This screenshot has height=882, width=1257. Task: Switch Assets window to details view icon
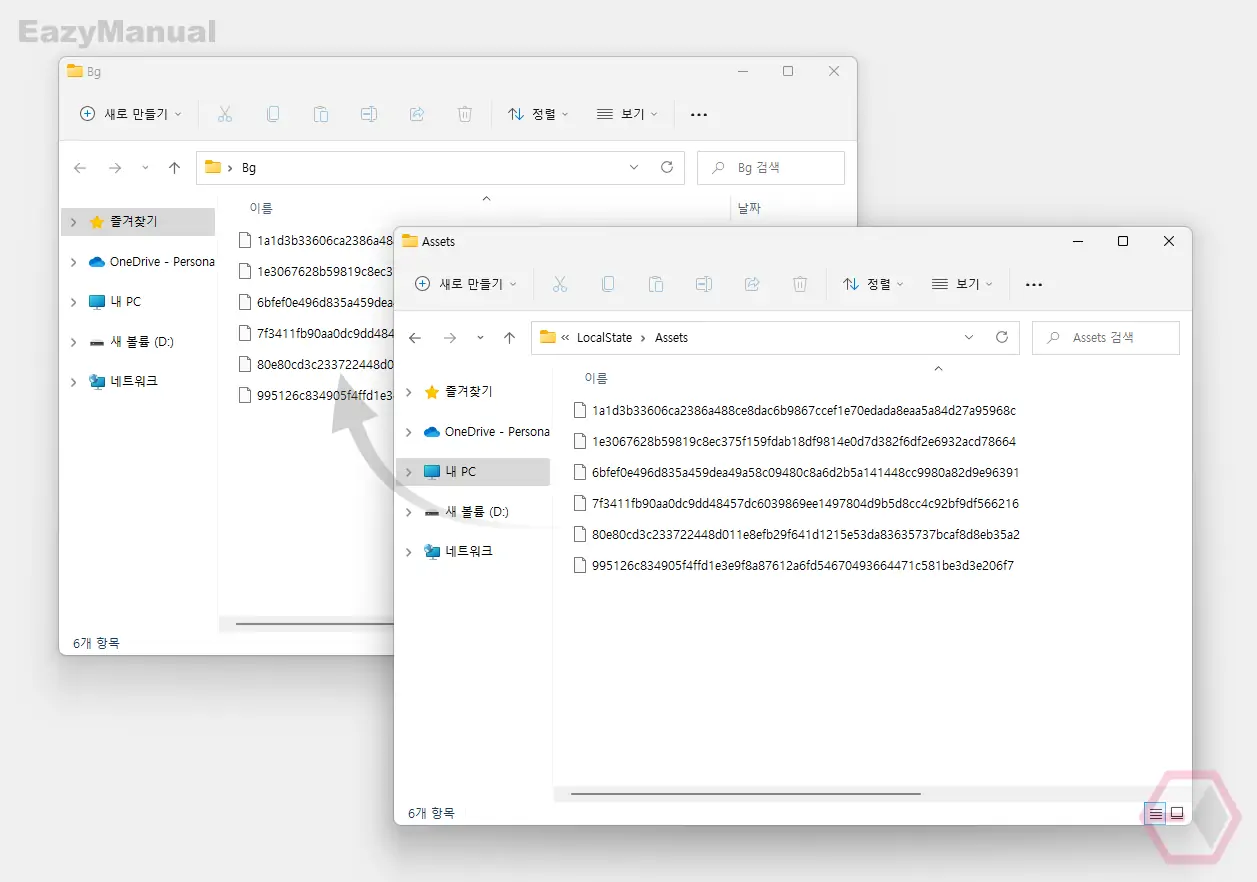(1156, 814)
